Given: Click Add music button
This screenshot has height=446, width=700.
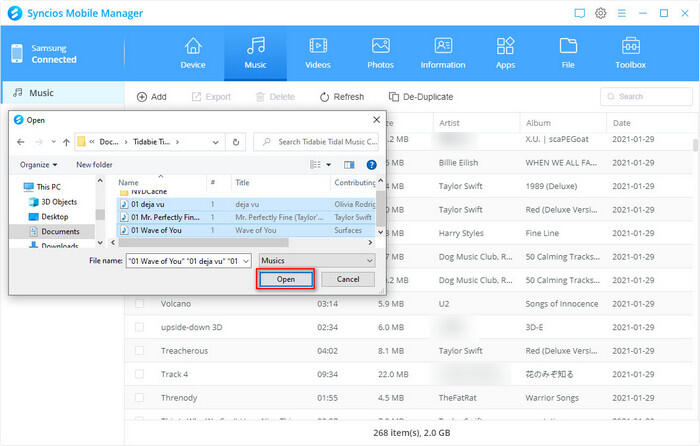Looking at the screenshot, I should (151, 97).
